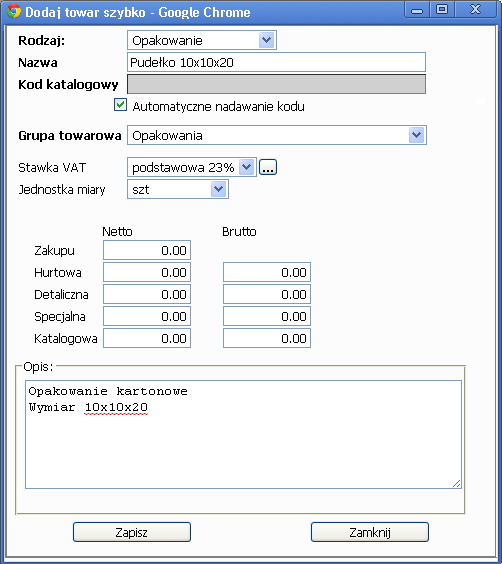Focus the Nazwa text field
Viewport: 502px width, 564px height.
click(276, 62)
